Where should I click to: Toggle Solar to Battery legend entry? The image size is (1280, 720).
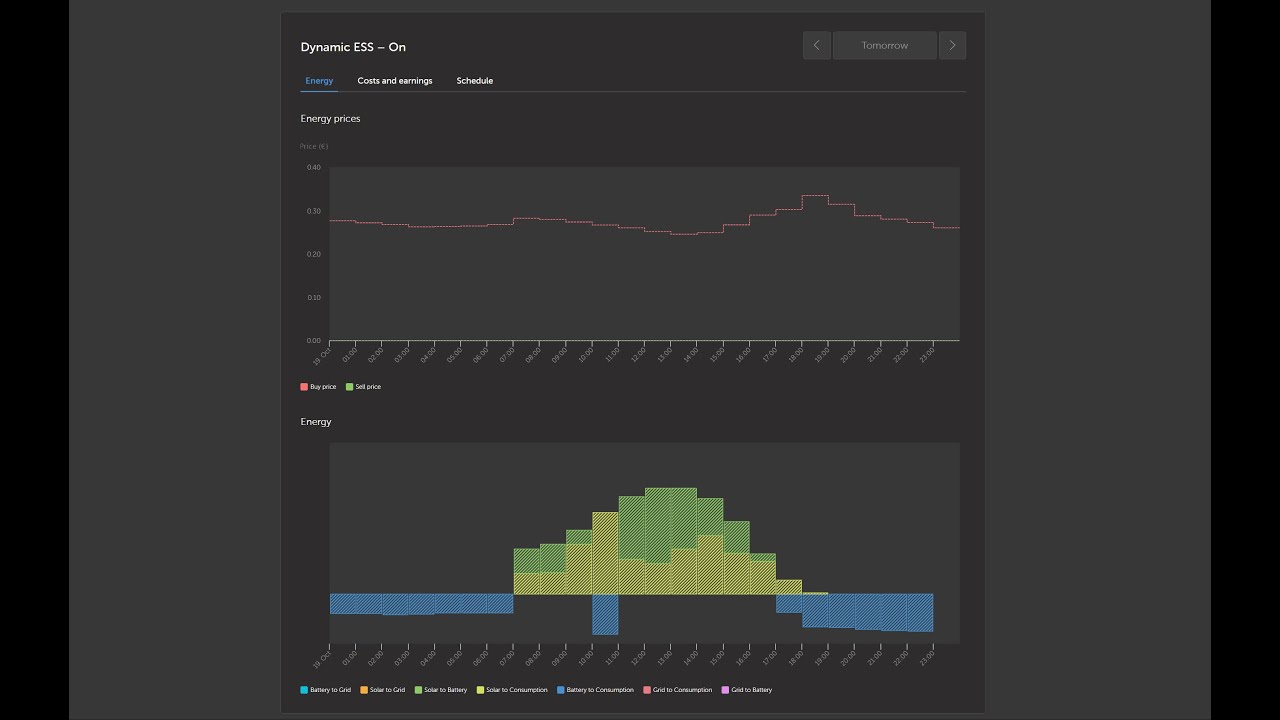point(441,690)
